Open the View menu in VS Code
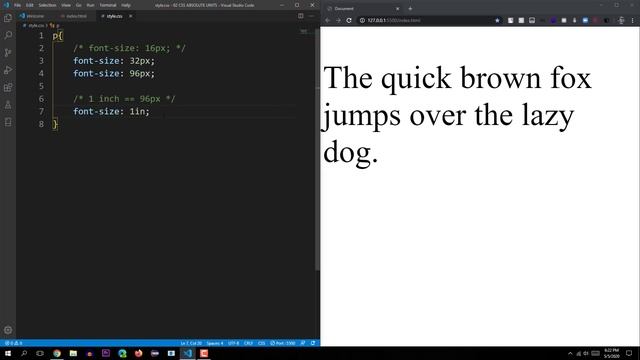 point(66,5)
